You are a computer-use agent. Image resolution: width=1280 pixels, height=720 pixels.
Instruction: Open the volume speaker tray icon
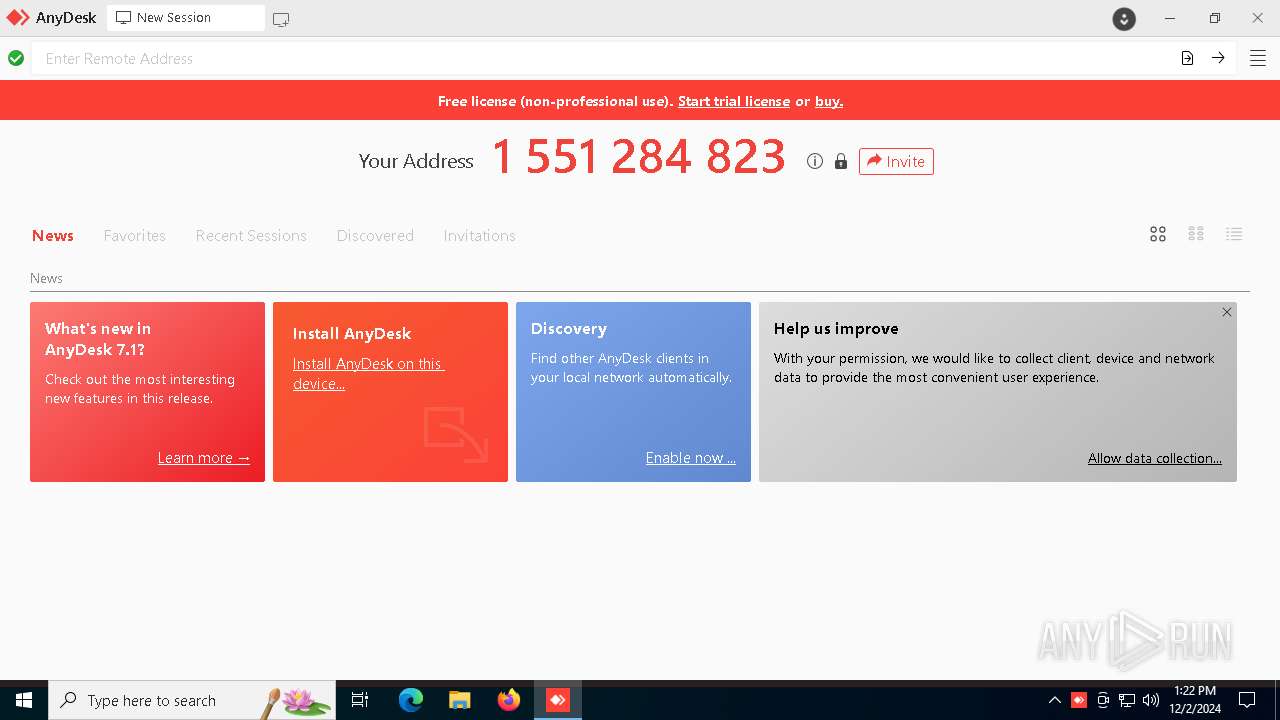[1151, 700]
